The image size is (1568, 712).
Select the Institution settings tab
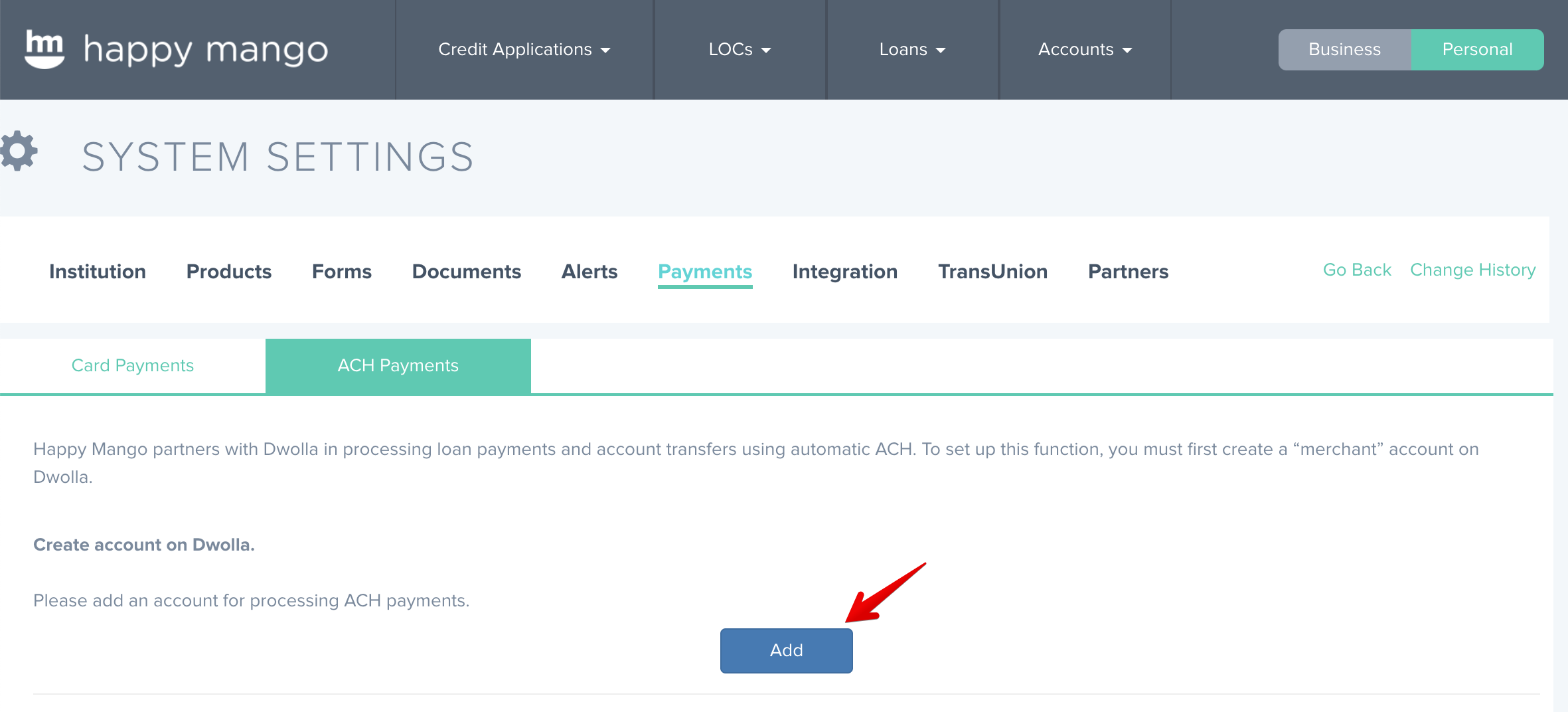coord(98,272)
